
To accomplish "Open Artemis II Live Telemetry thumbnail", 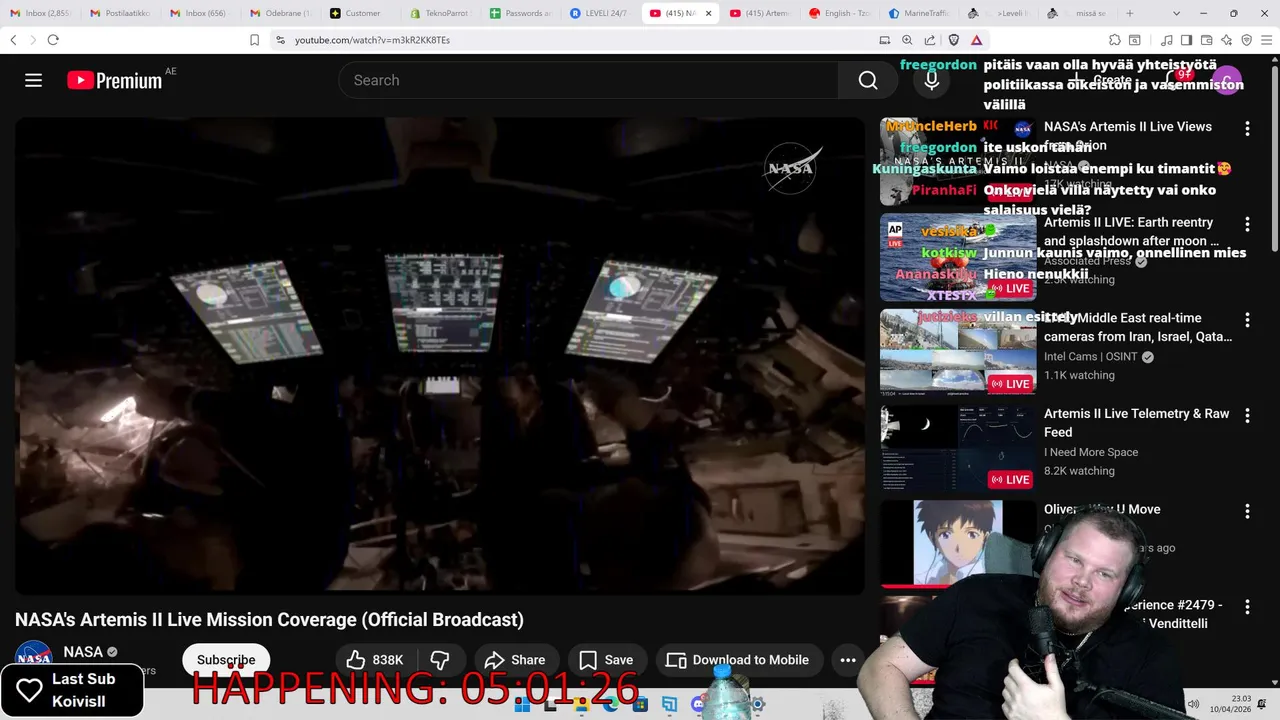I will [958, 448].
